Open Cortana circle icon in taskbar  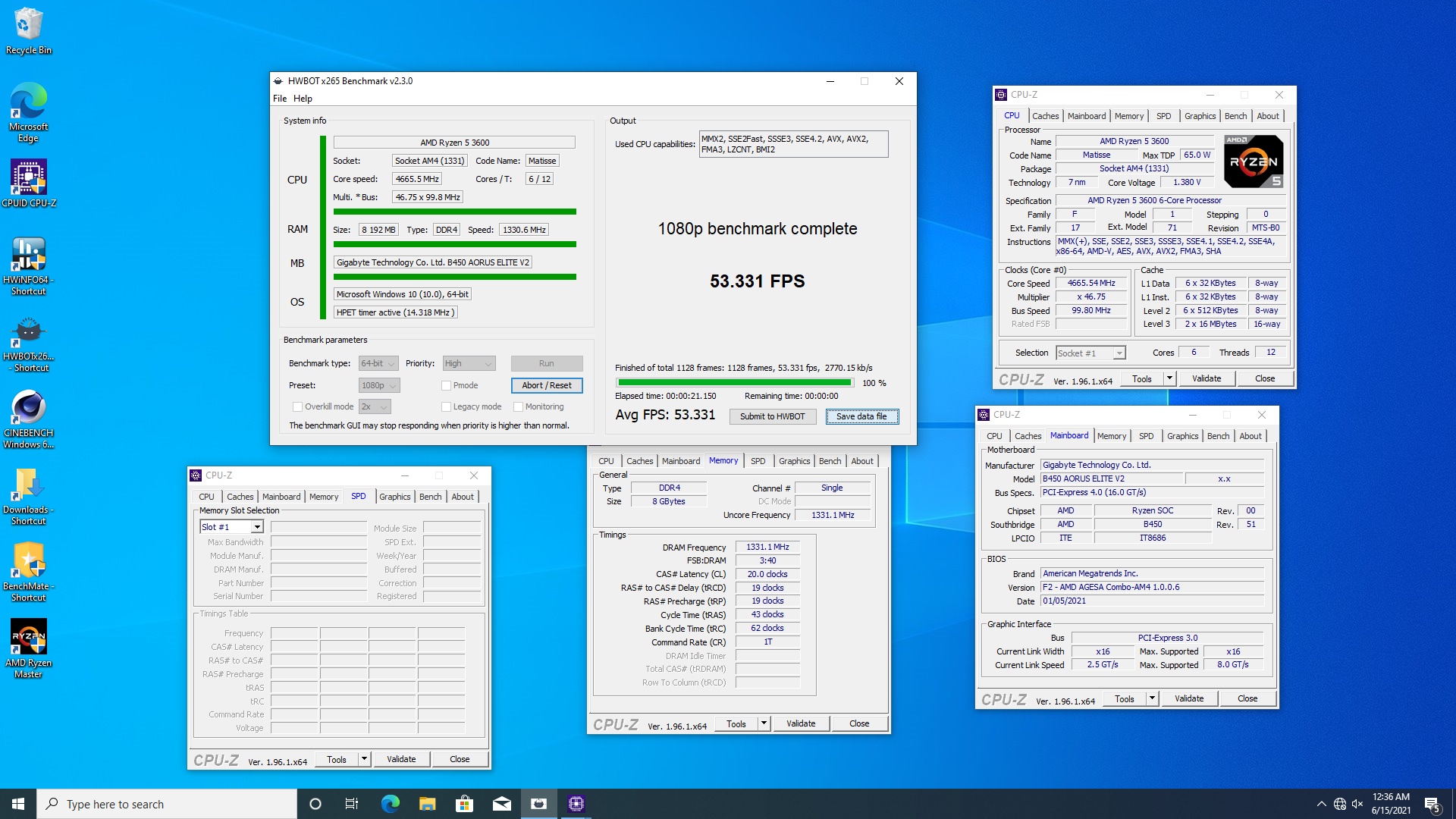point(315,804)
